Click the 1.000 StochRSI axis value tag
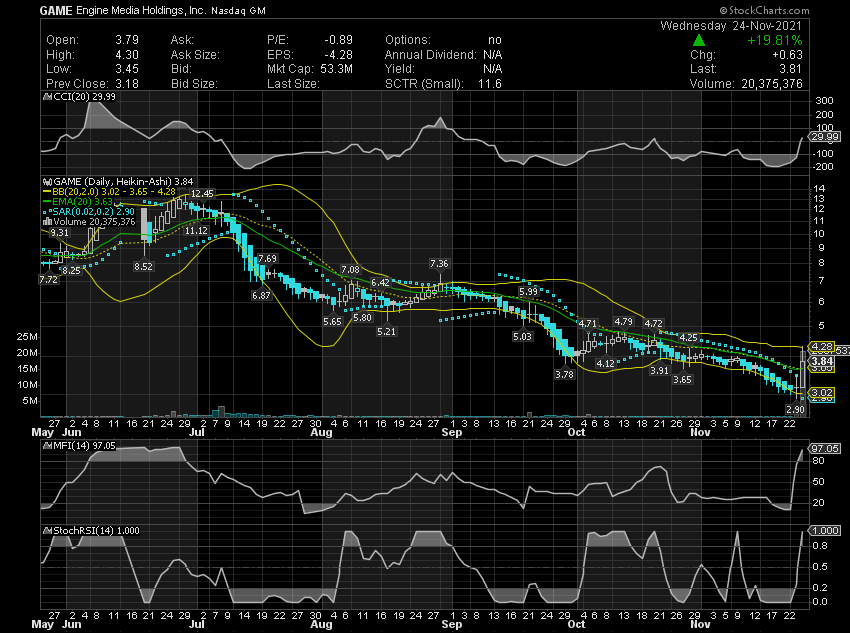The width and height of the screenshot is (850, 633). (825, 531)
